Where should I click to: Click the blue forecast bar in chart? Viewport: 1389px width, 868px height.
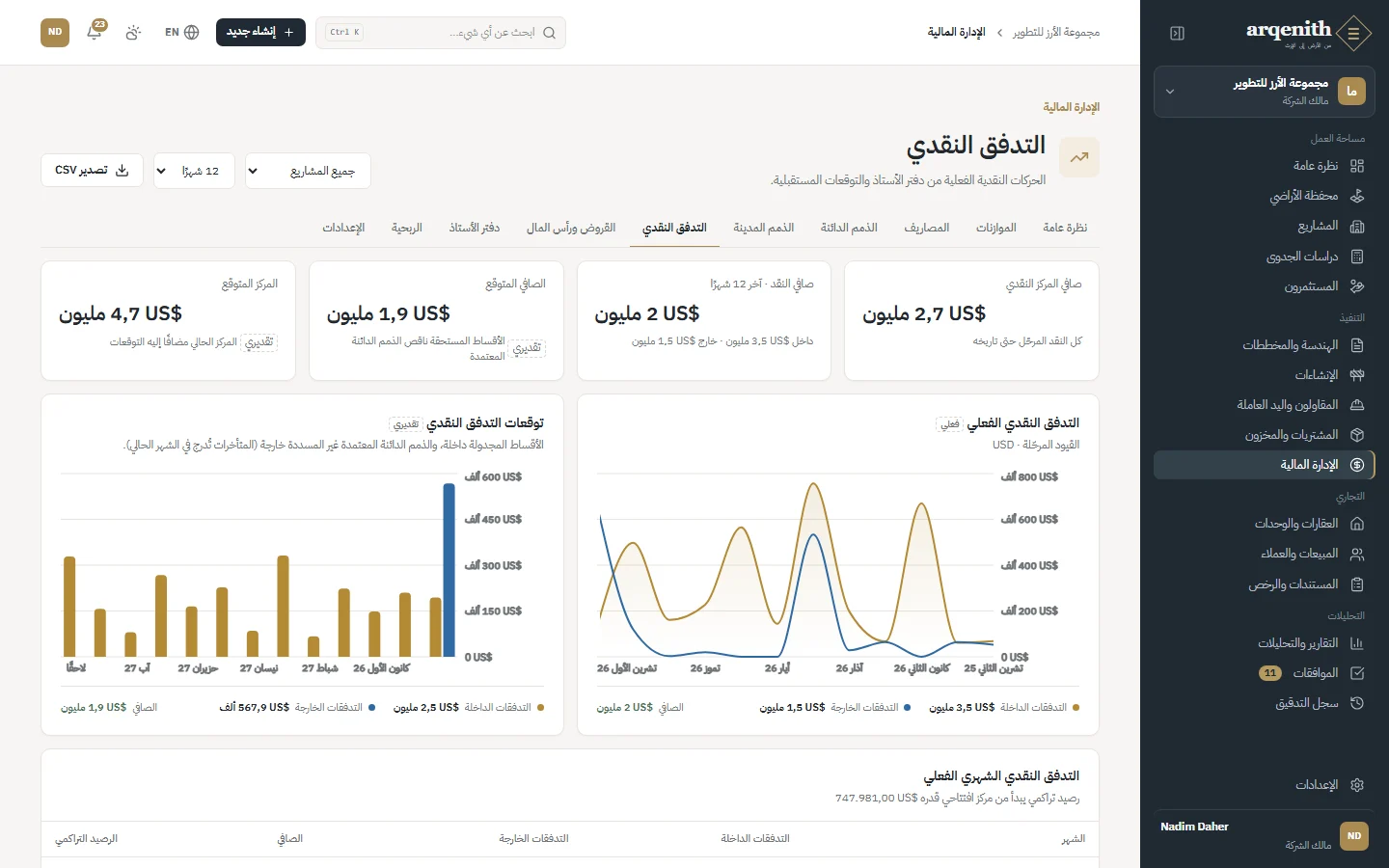coord(449,570)
